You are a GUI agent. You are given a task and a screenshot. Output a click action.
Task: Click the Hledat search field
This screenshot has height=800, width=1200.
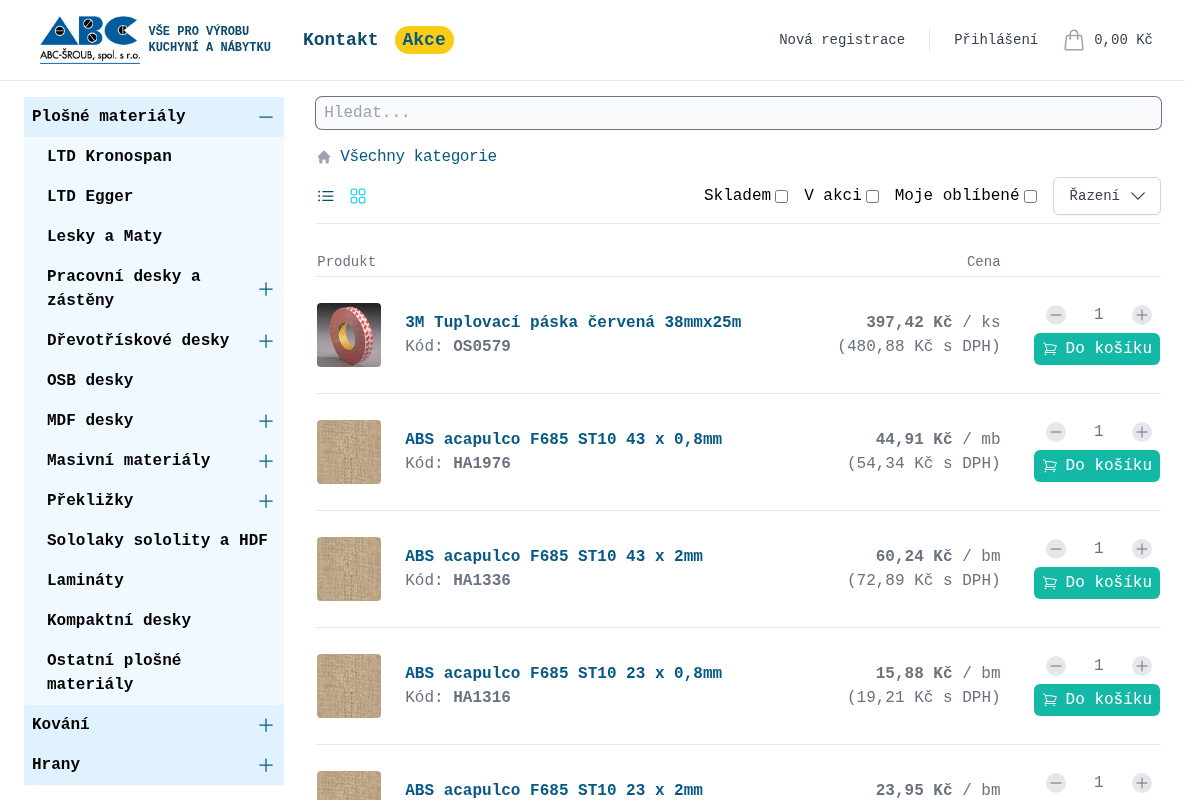click(738, 113)
